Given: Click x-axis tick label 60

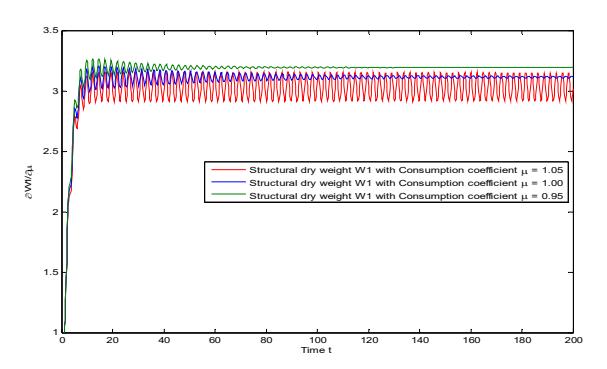Looking at the screenshot, I should 215,340.
